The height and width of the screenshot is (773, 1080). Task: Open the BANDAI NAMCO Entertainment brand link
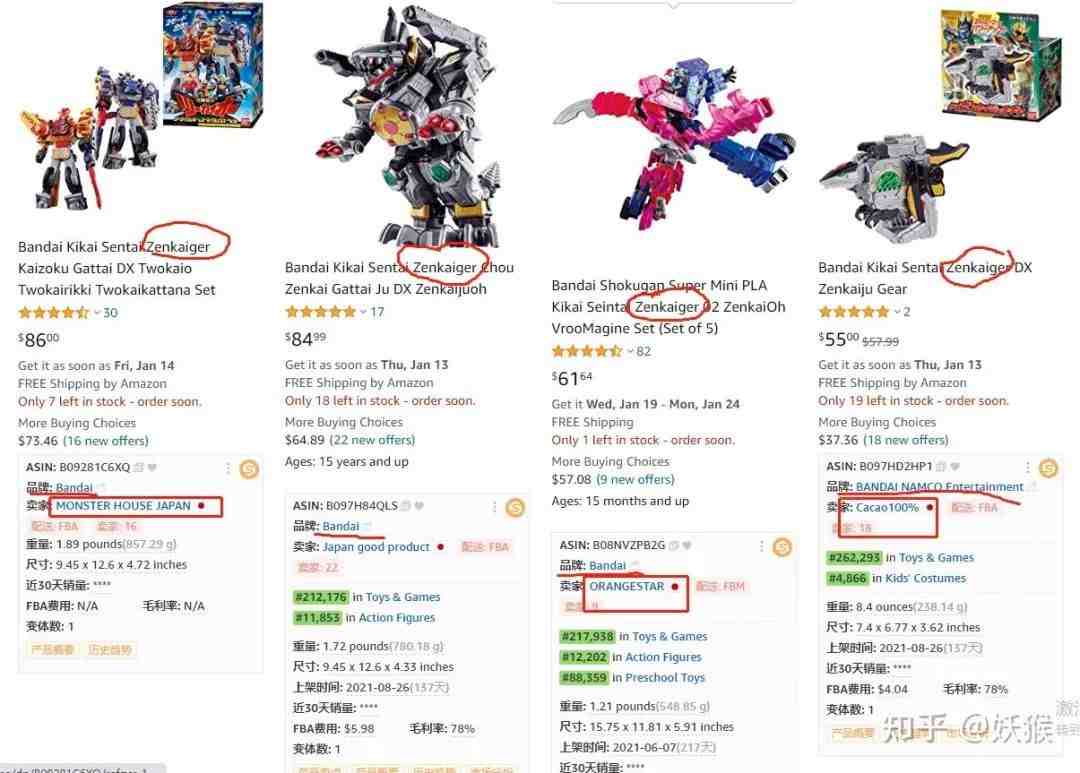click(939, 487)
